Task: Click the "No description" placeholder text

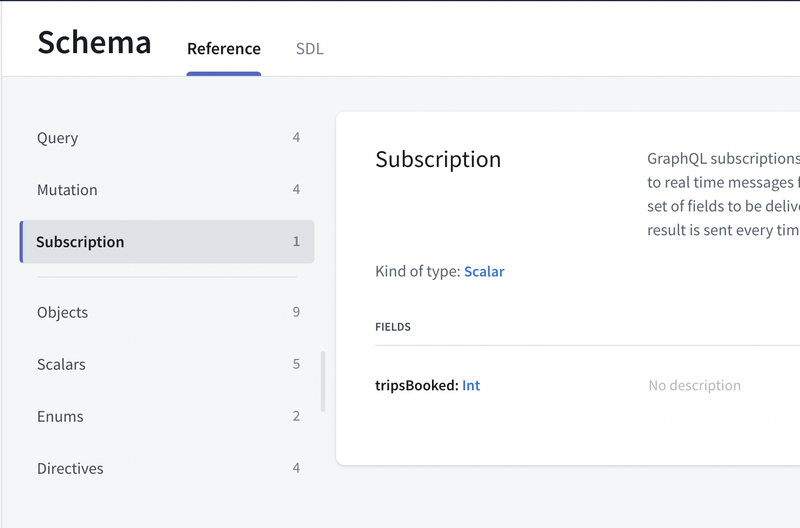Action: (694, 385)
